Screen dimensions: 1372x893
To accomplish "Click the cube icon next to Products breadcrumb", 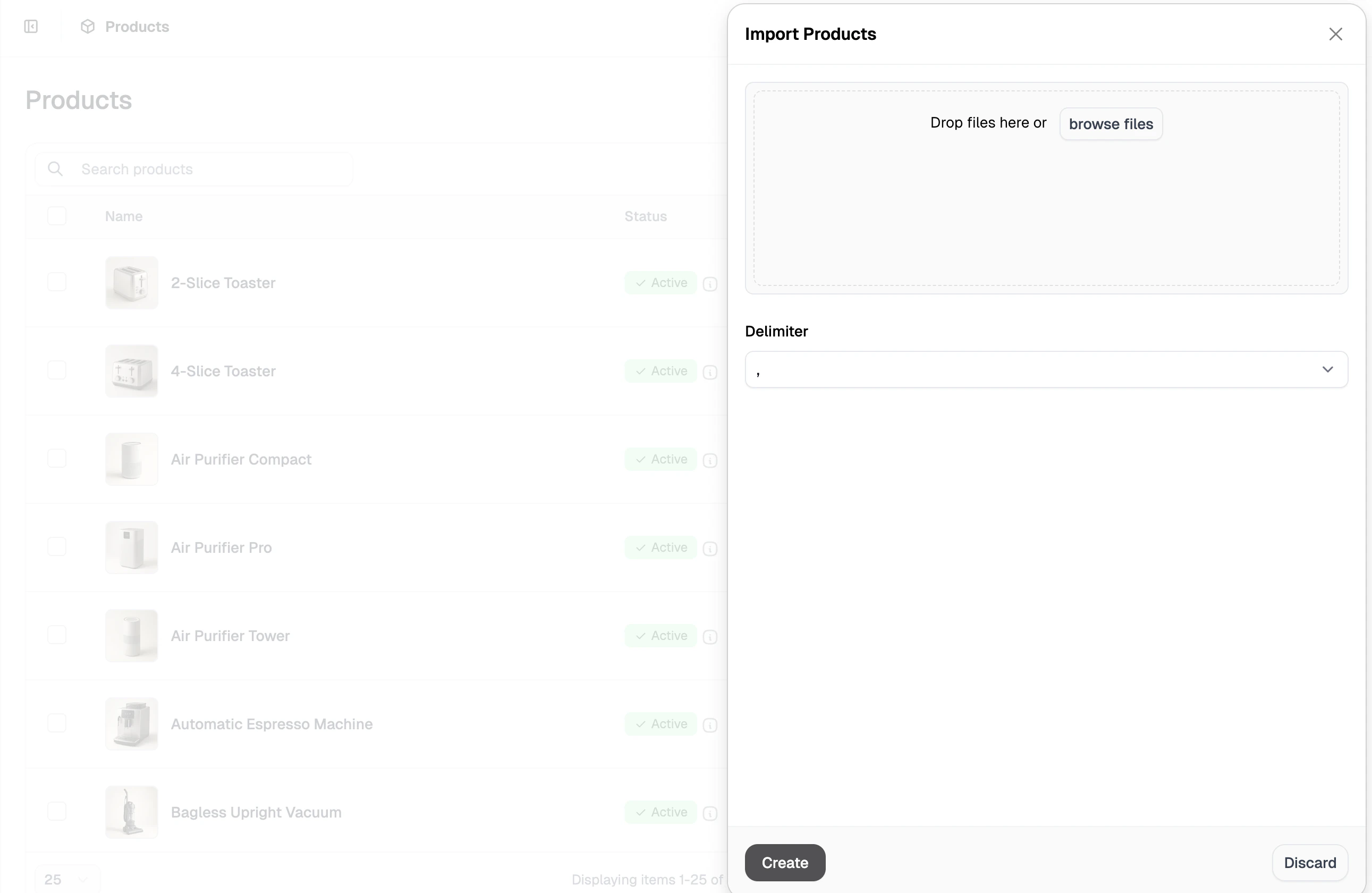I will (88, 27).
